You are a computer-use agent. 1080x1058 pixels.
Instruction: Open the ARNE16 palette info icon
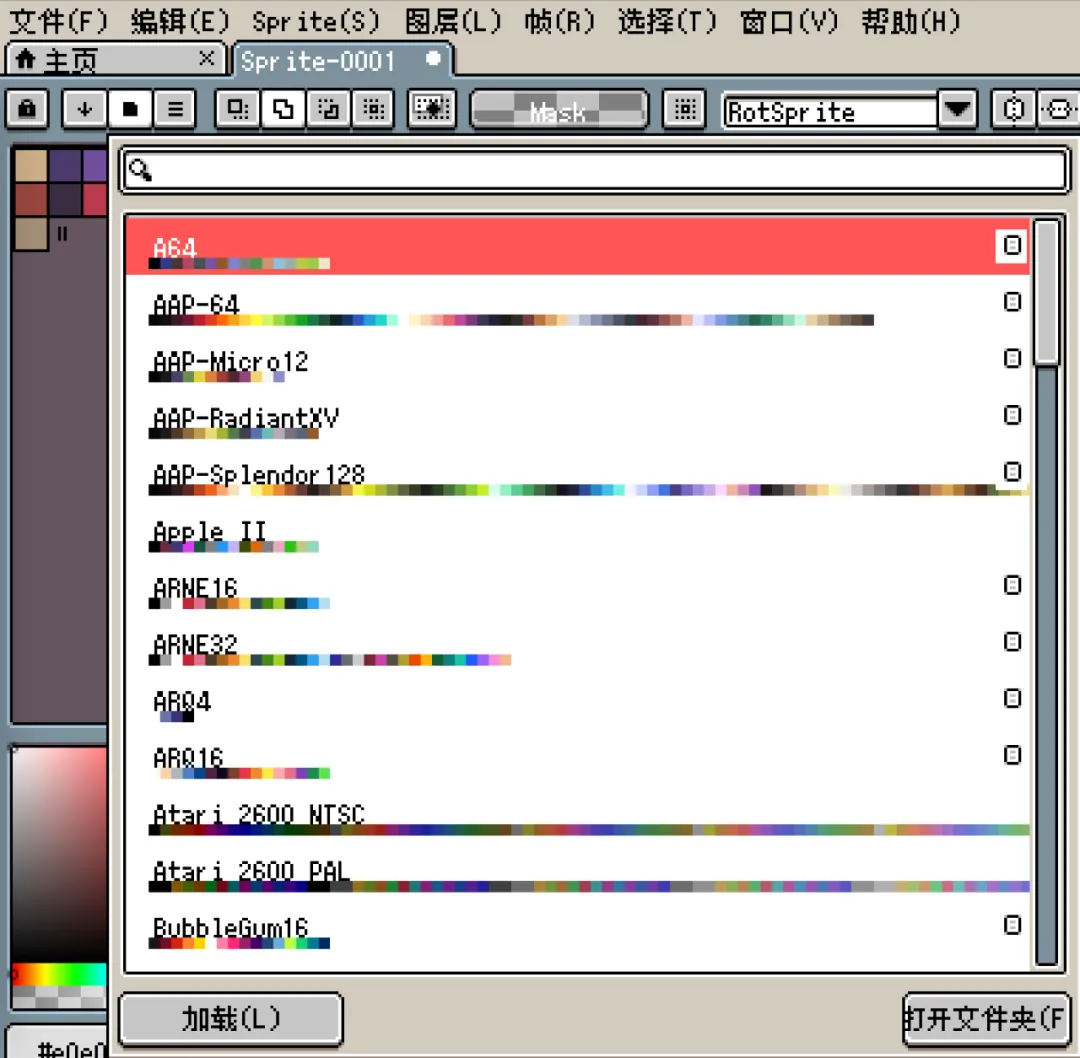(1012, 585)
